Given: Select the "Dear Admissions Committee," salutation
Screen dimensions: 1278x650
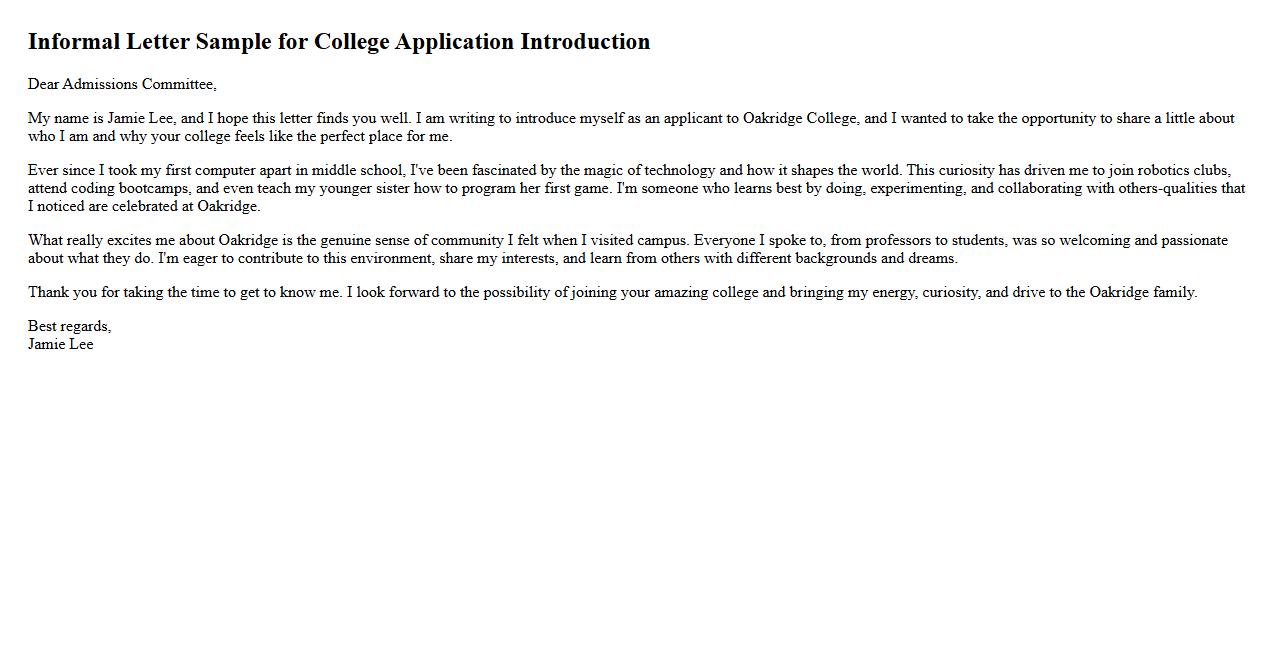Looking at the screenshot, I should coord(122,84).
